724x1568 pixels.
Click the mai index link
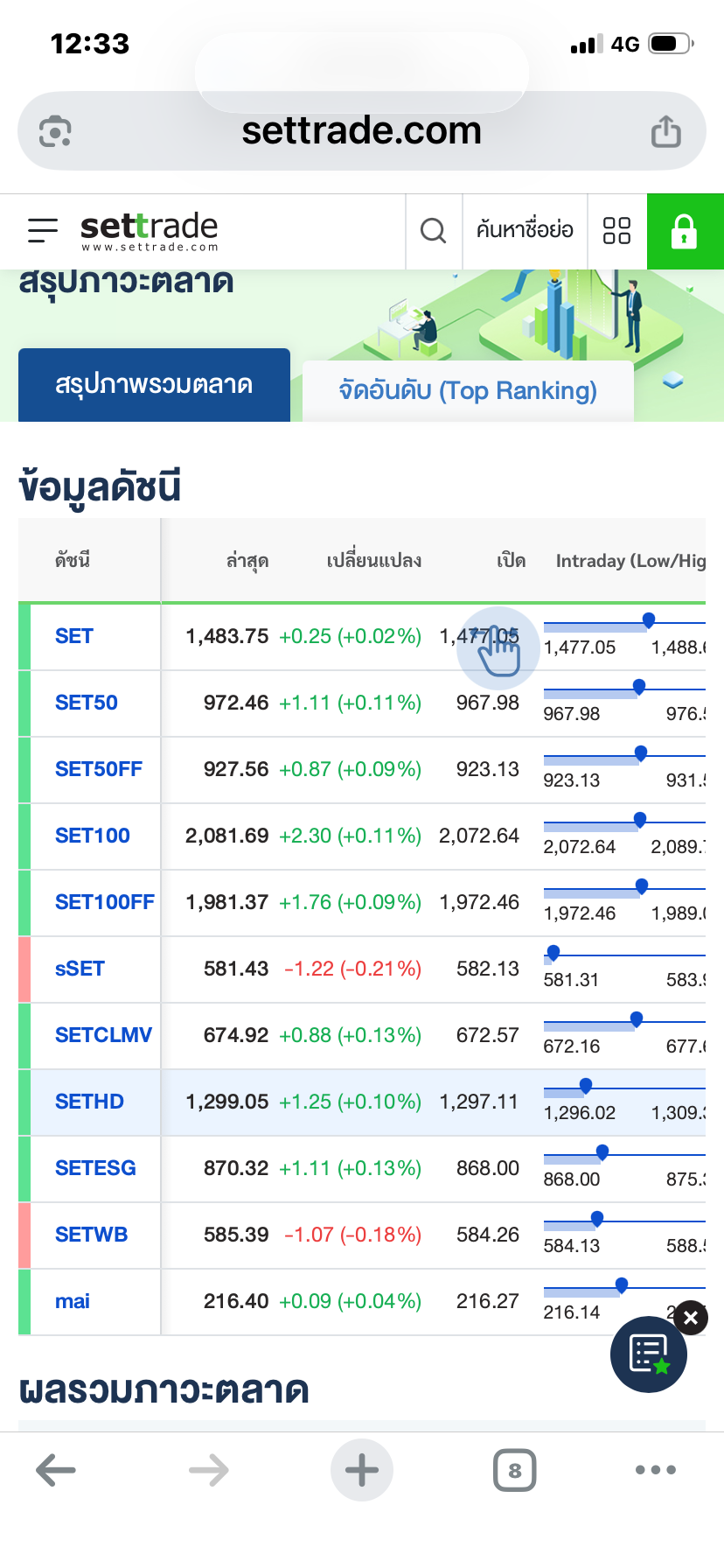[x=73, y=1301]
